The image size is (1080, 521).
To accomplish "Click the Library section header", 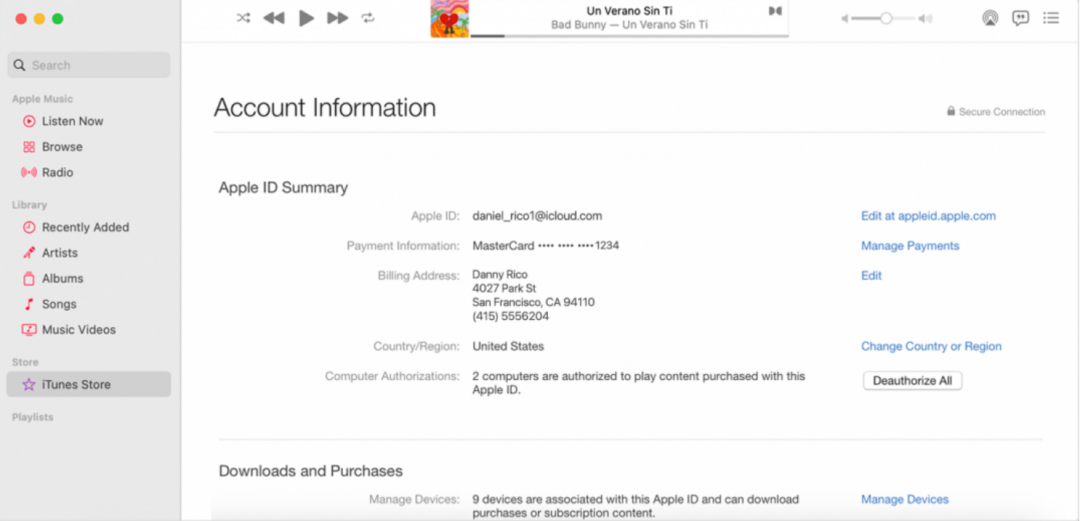I will (29, 205).
